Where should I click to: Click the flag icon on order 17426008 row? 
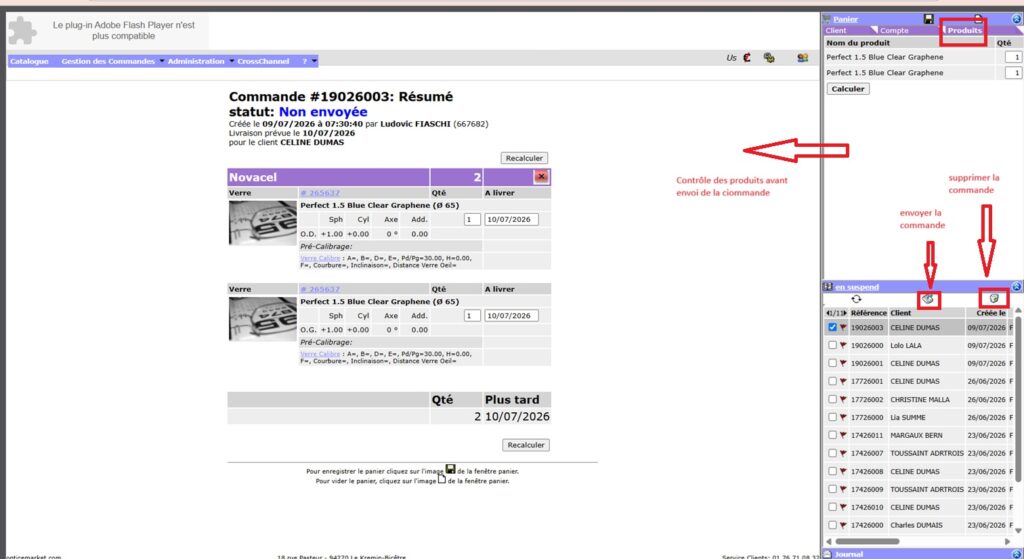(x=843, y=471)
